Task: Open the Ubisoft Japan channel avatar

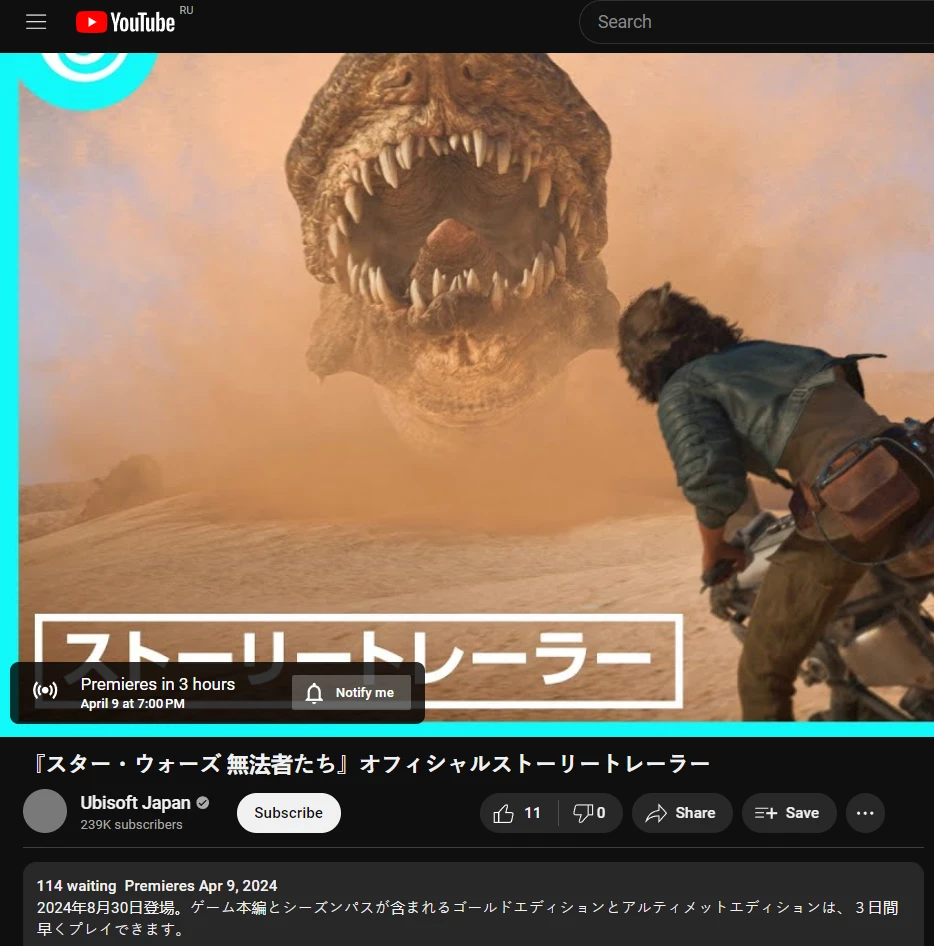Action: click(x=45, y=811)
